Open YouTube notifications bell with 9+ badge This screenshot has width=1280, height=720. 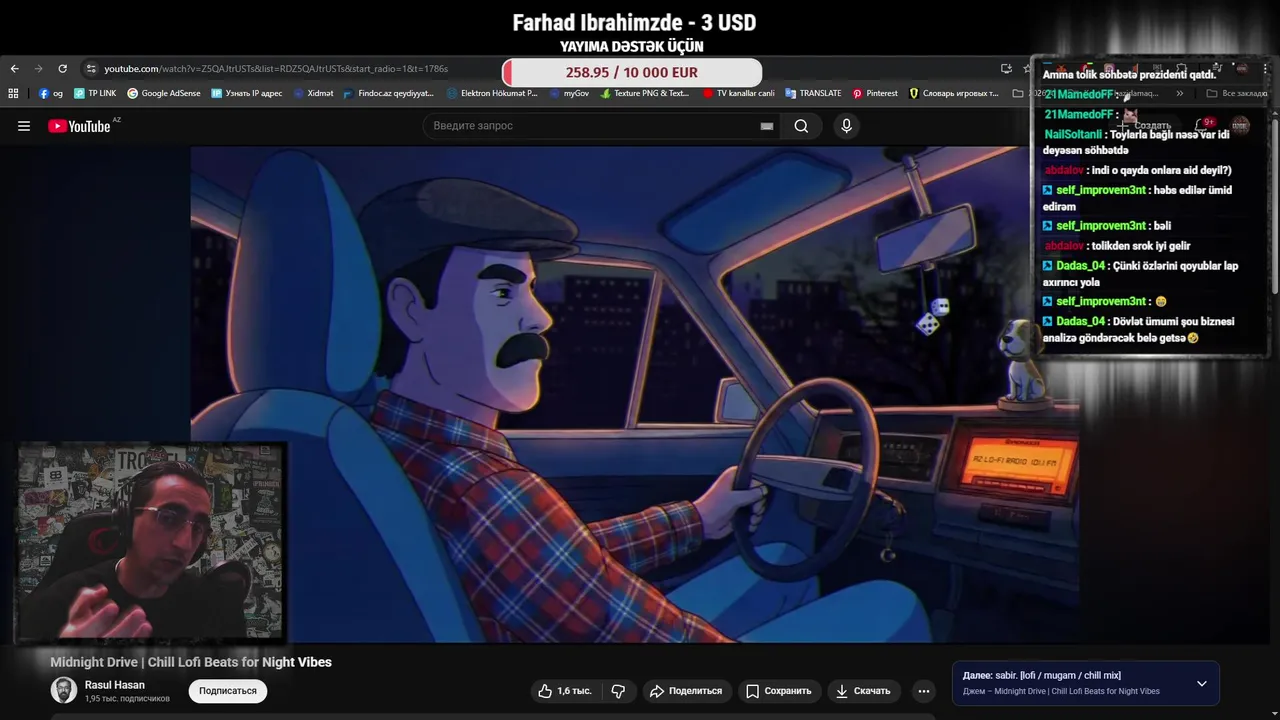point(1203,126)
